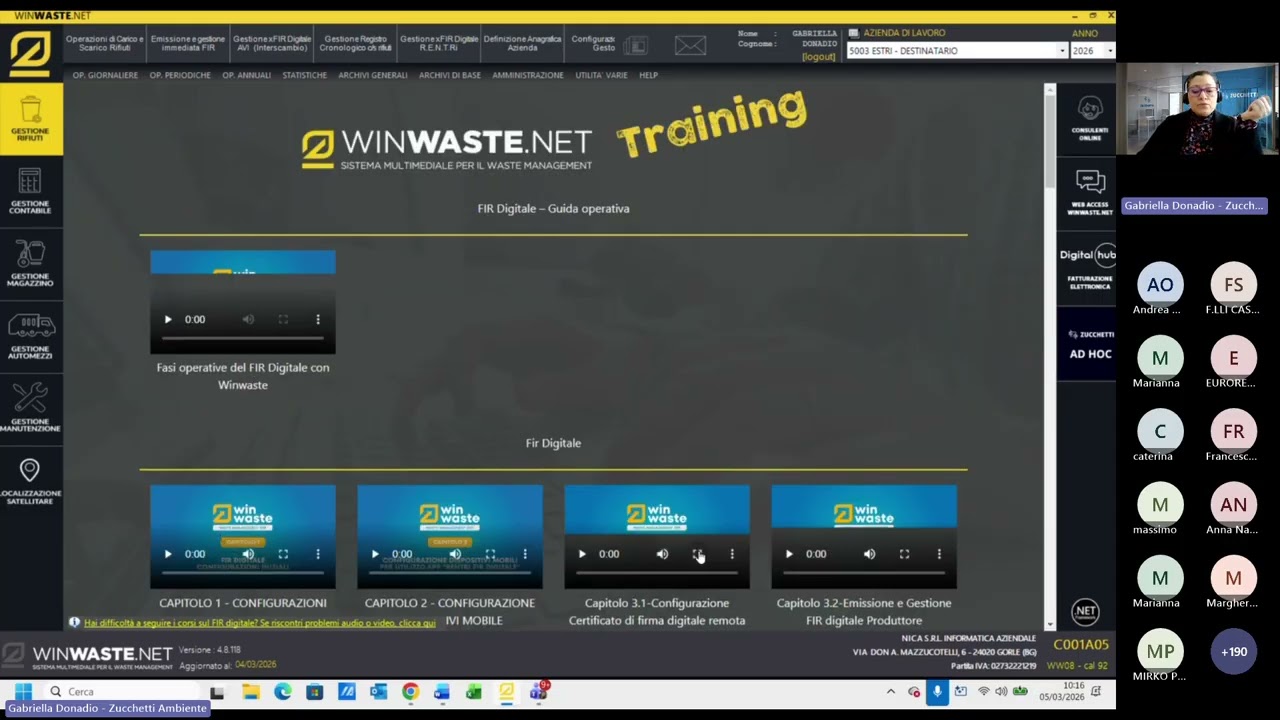1280x720 pixels.
Task: Play the Capitolo 3.1 video
Action: click(582, 554)
